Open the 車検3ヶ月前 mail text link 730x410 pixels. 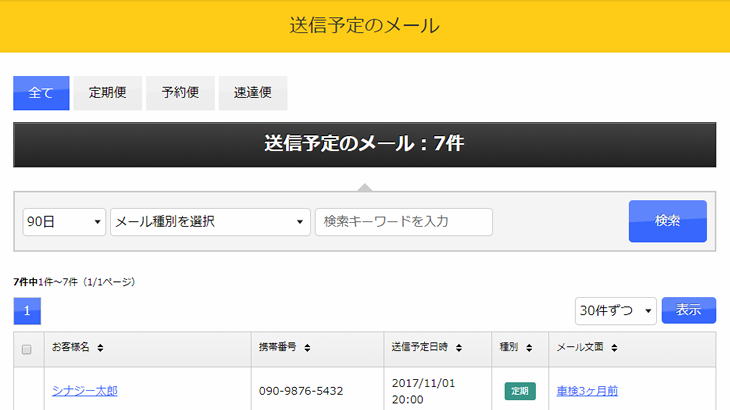coord(587,391)
